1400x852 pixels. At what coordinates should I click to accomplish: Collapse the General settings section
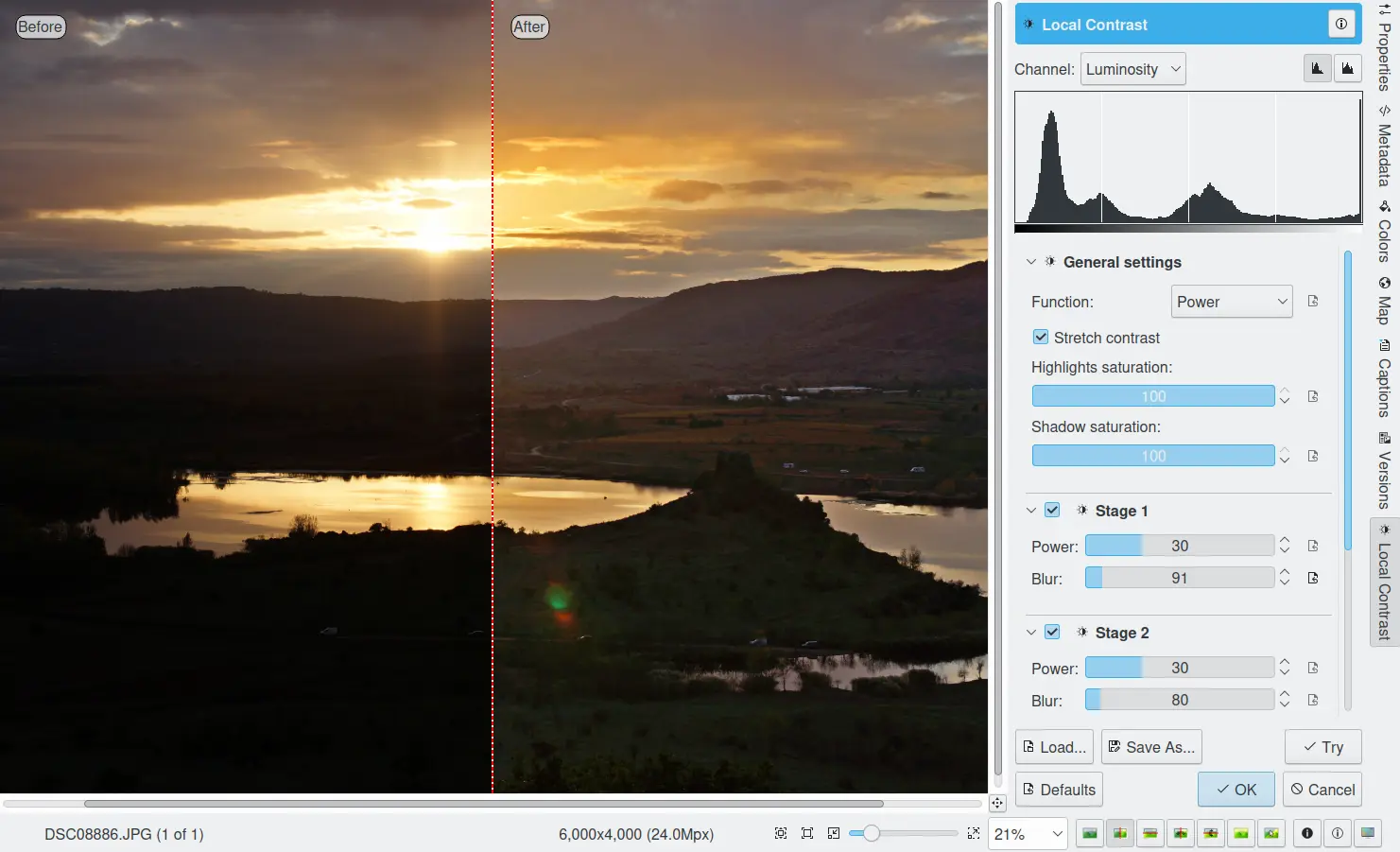point(1031,262)
